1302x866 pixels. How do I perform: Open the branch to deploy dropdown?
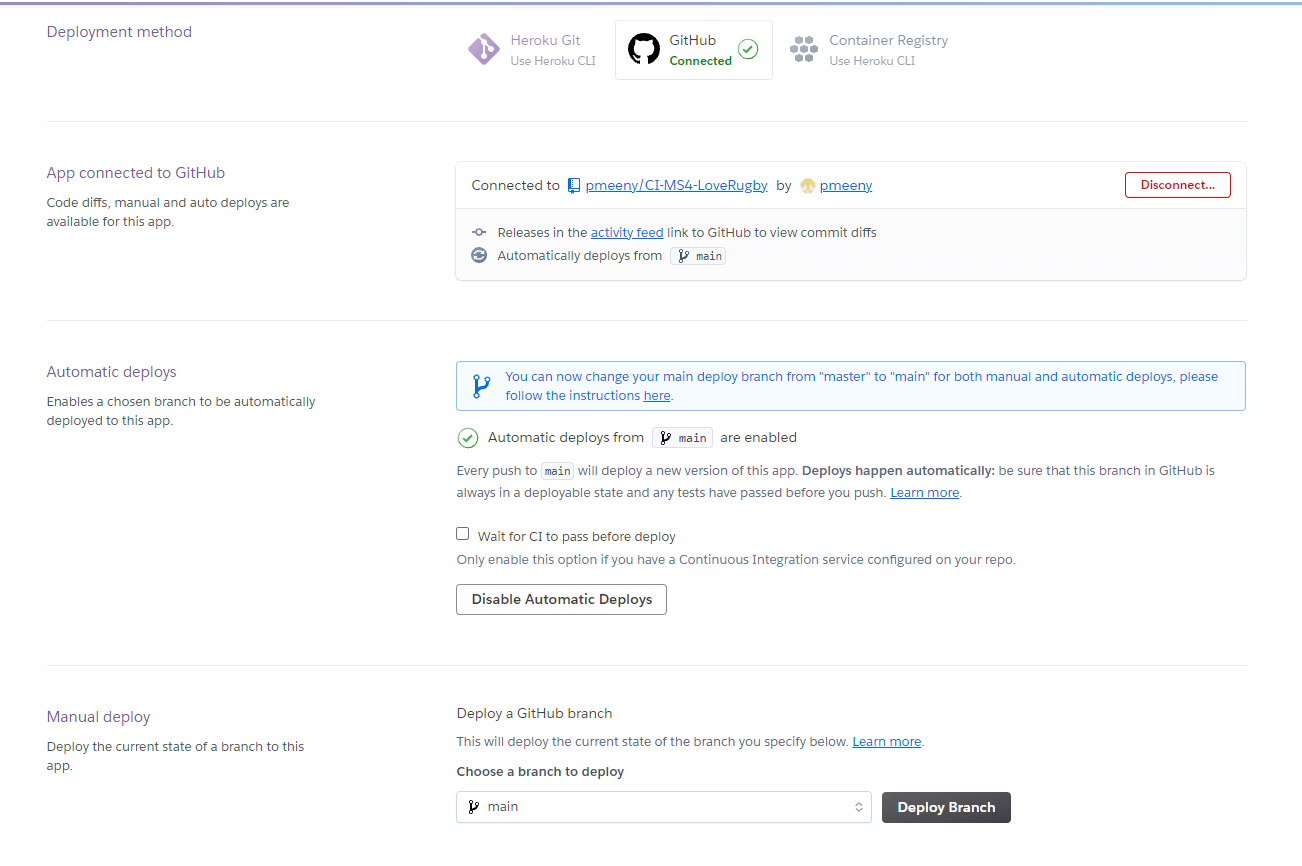click(664, 807)
